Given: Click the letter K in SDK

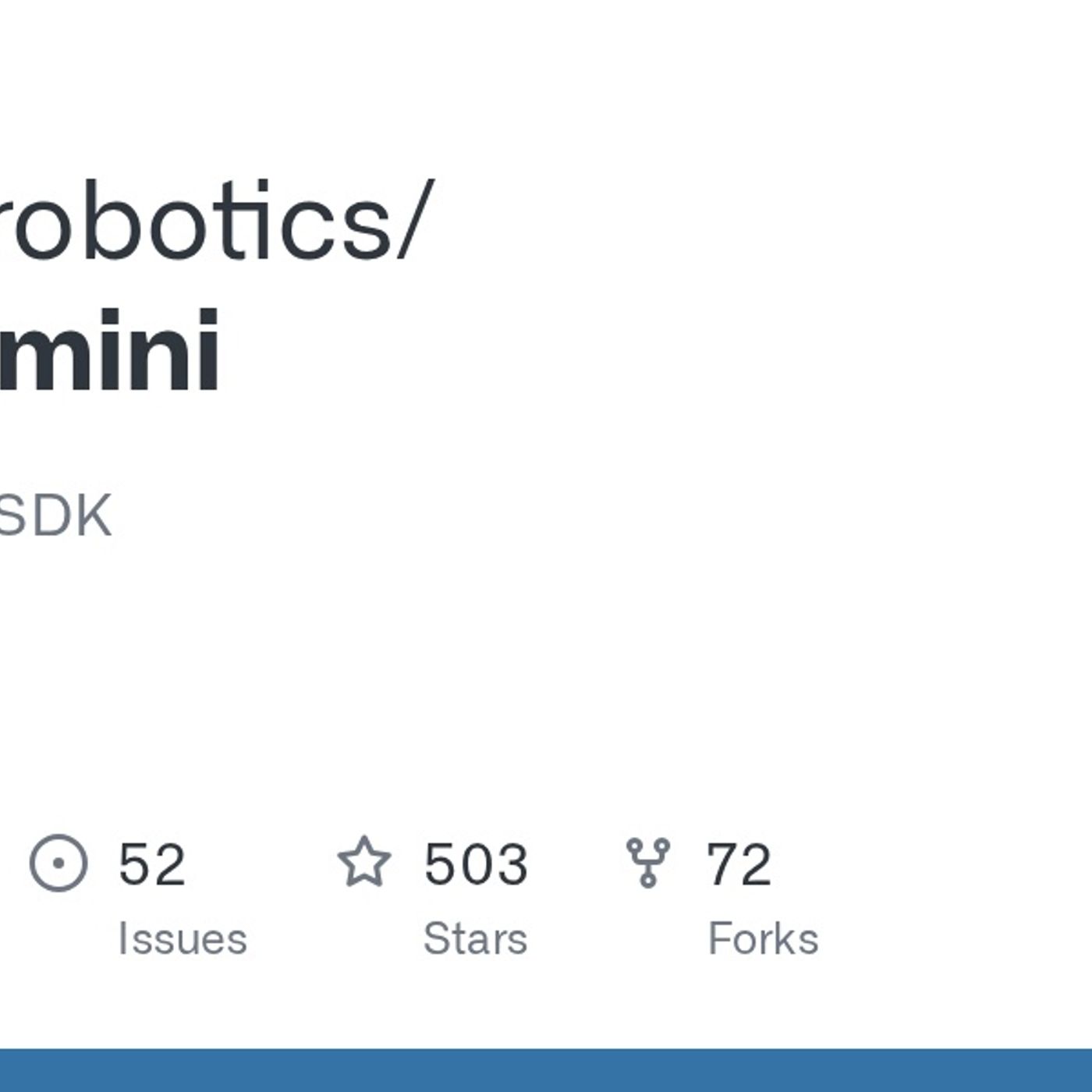Looking at the screenshot, I should 94,516.
